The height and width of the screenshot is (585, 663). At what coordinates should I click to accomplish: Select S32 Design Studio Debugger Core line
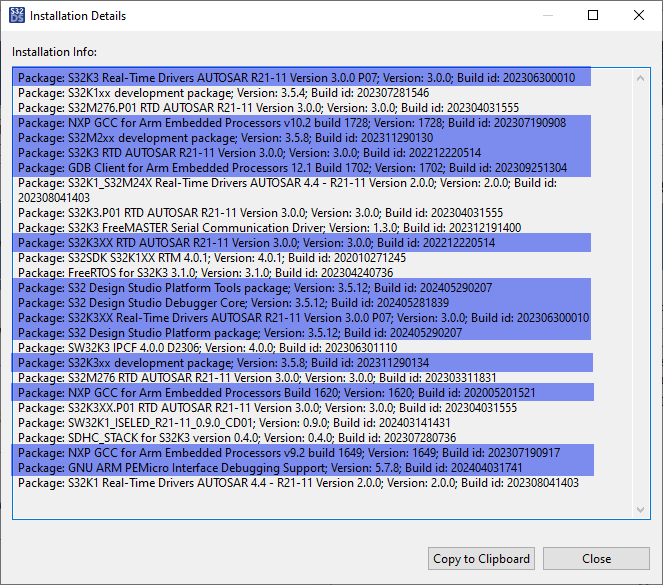coord(233,303)
